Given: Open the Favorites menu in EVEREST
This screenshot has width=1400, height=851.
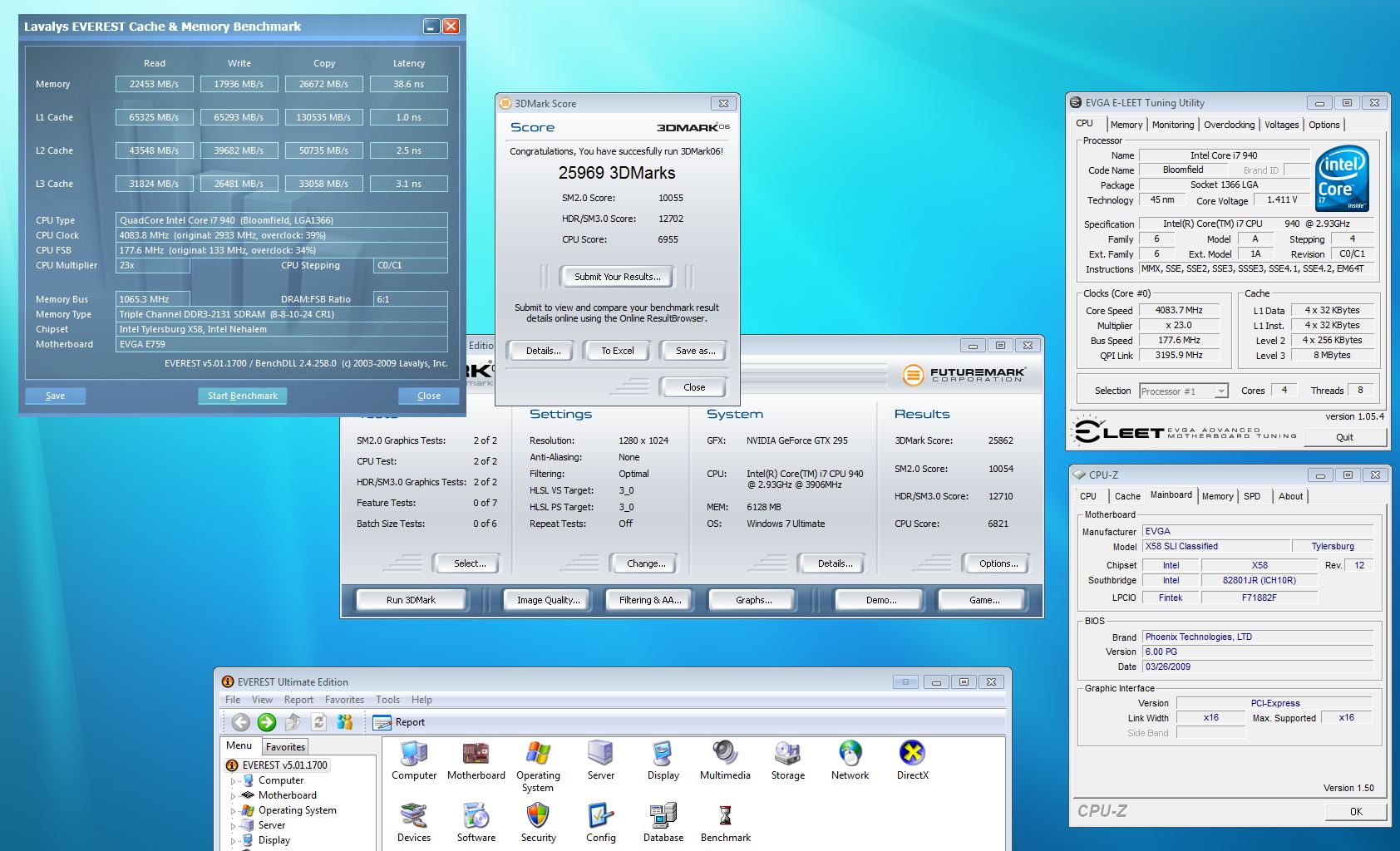Looking at the screenshot, I should coord(344,700).
